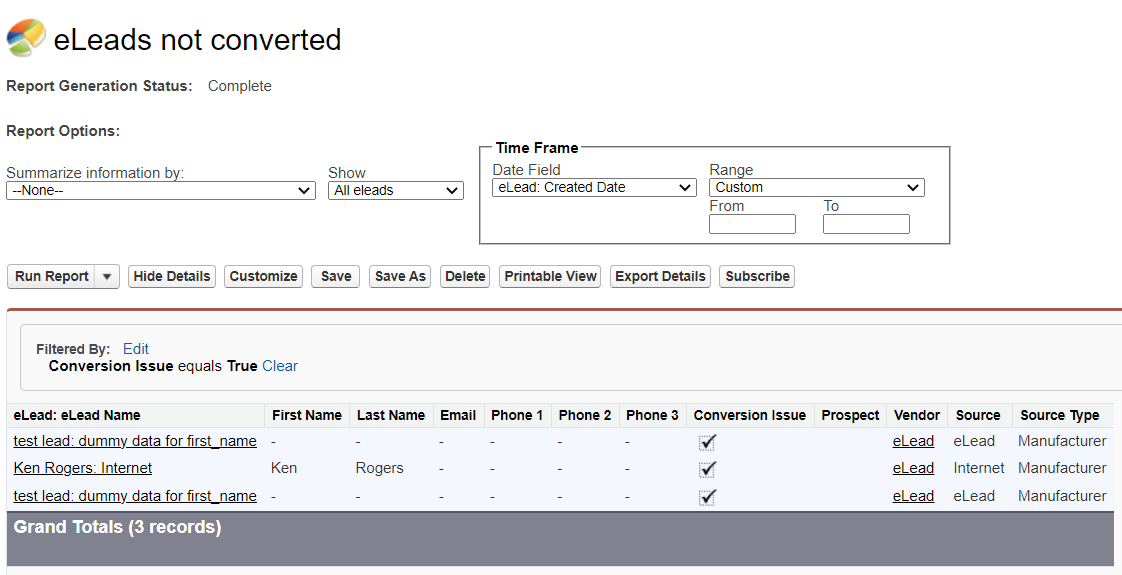The image size is (1122, 575).
Task: Click the report logo icon beside the title
Action: coord(26,37)
